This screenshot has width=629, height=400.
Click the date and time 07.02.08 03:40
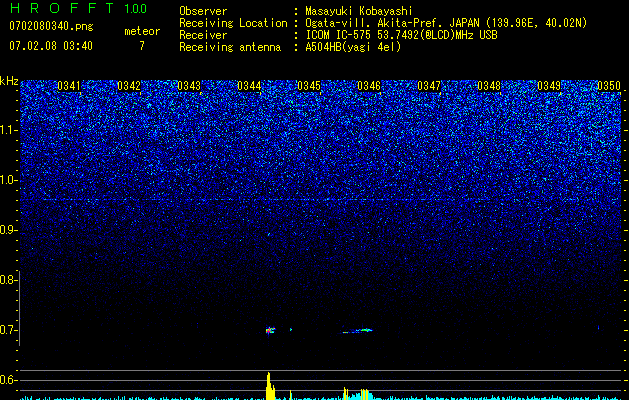click(51, 46)
